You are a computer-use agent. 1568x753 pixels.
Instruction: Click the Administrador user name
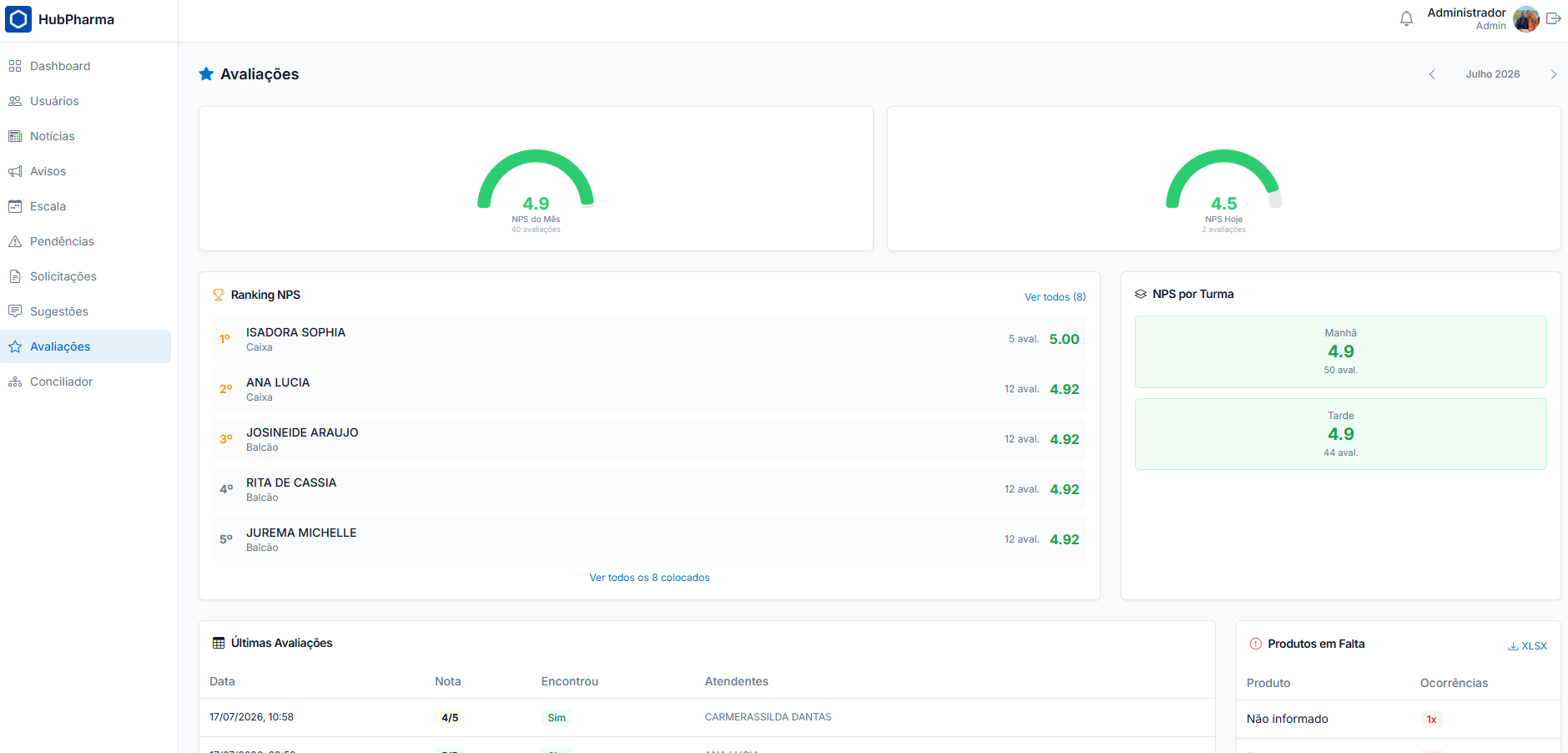click(1466, 13)
